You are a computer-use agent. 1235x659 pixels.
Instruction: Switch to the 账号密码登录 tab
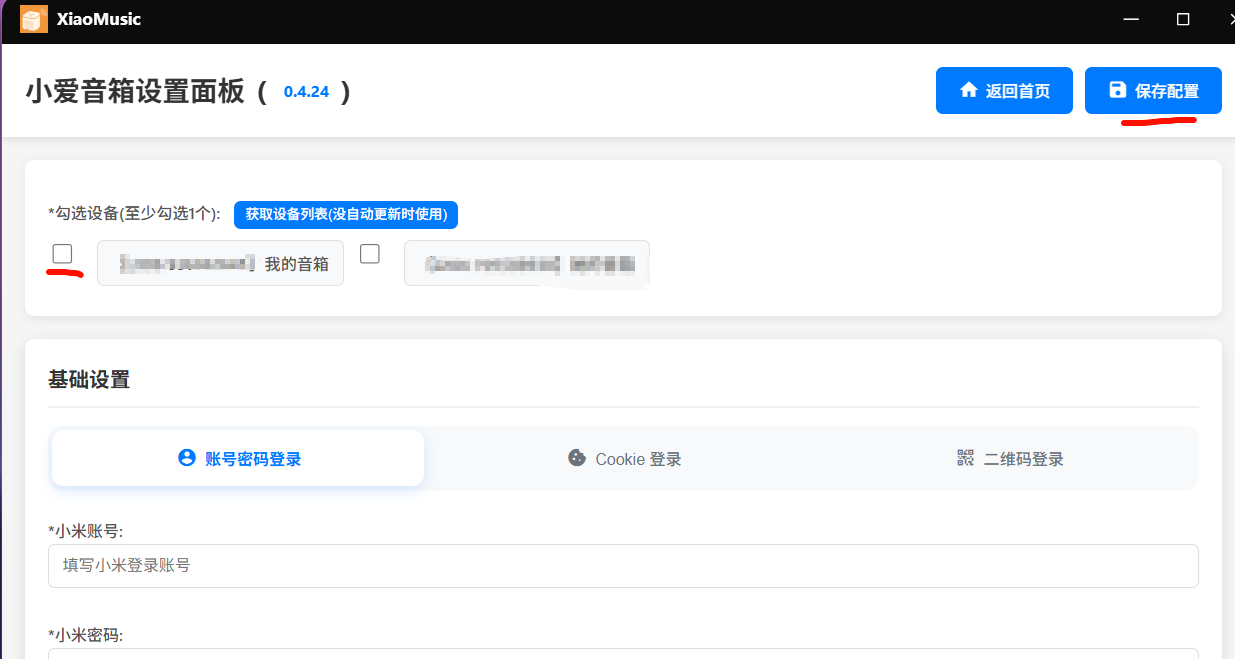(238, 458)
